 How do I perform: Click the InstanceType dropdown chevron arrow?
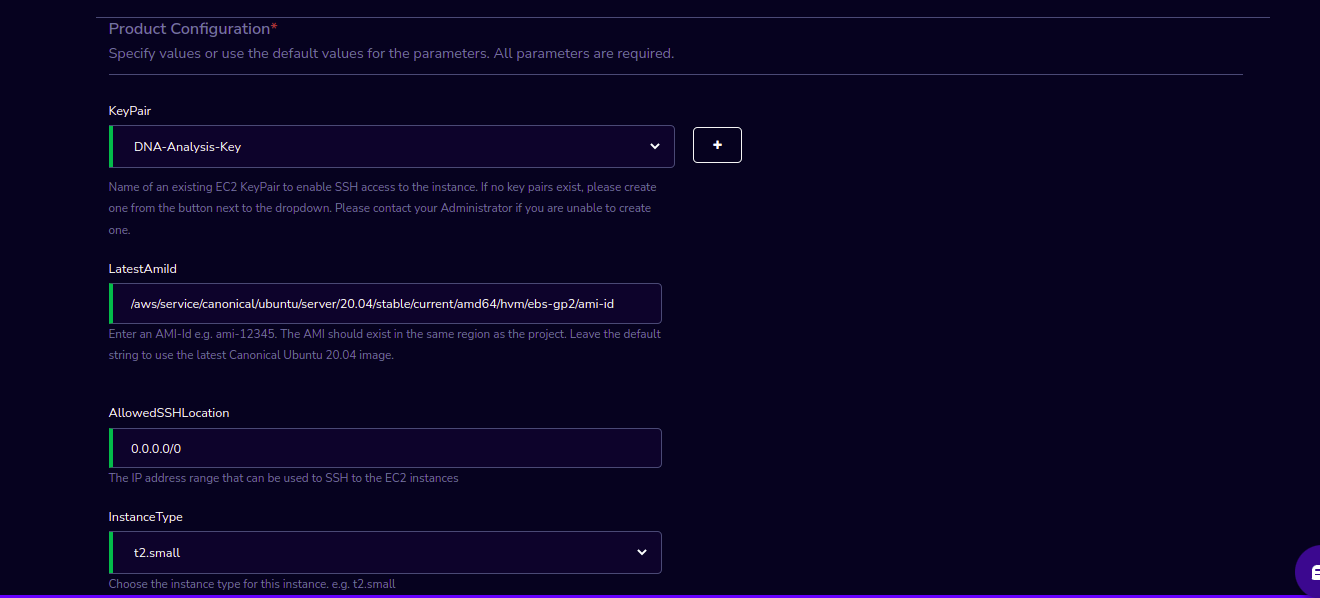click(642, 552)
